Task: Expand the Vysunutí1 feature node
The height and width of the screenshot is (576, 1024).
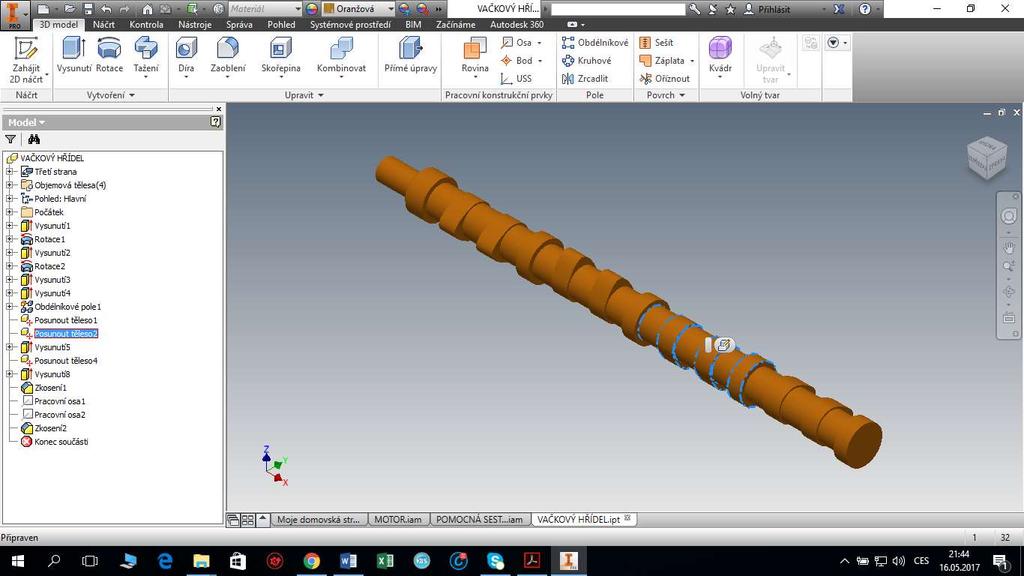Action: tap(9, 226)
